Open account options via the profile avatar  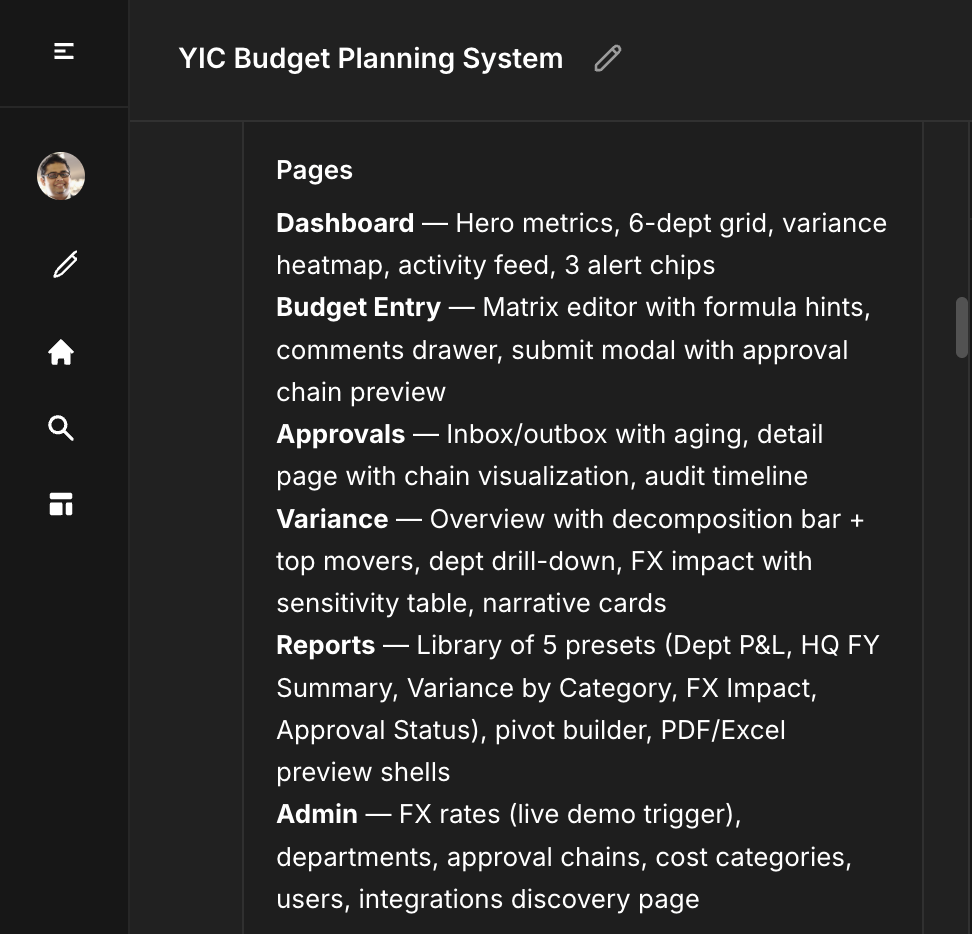pyautogui.click(x=61, y=175)
